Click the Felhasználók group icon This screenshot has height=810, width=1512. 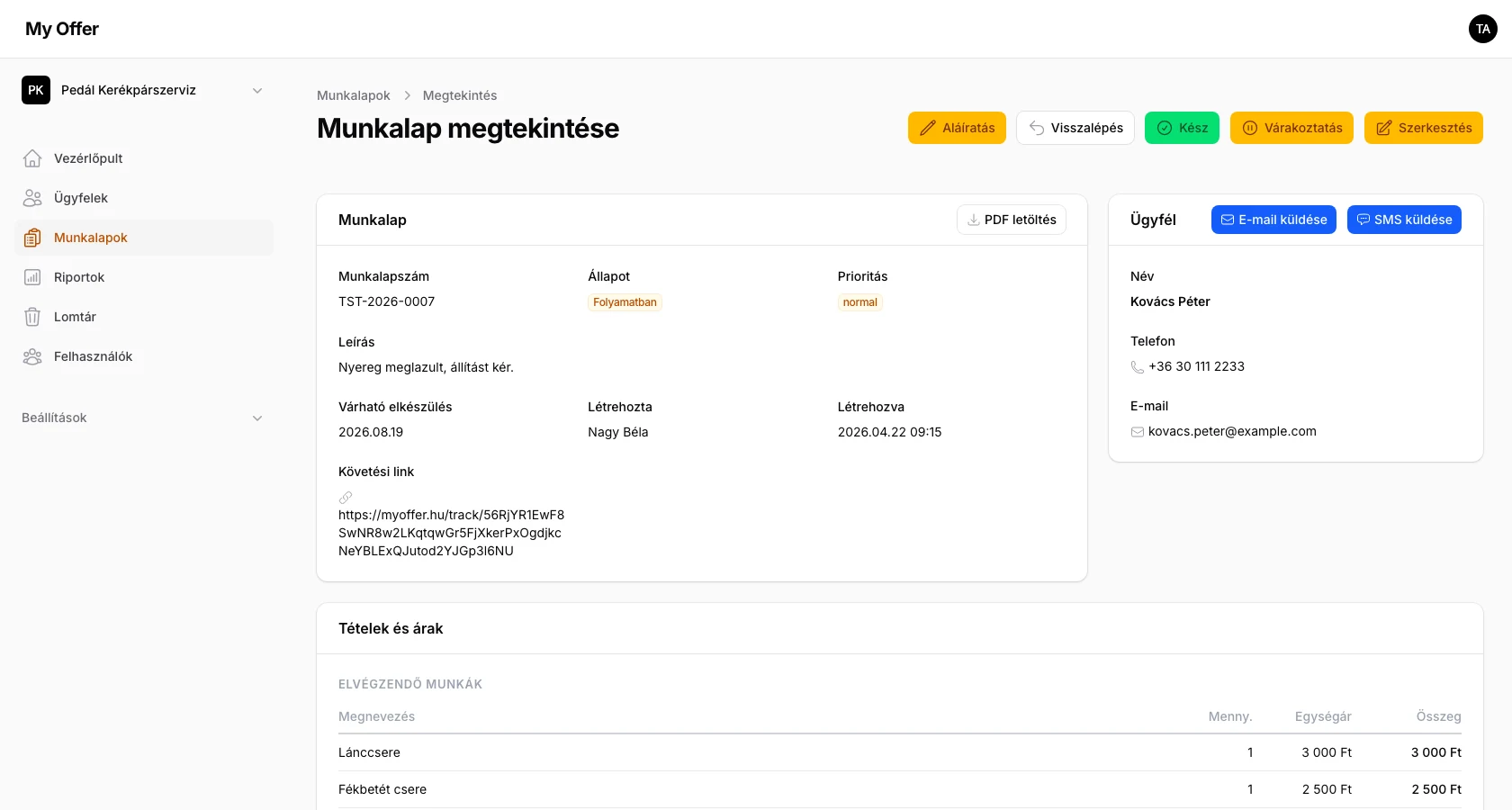point(32,356)
